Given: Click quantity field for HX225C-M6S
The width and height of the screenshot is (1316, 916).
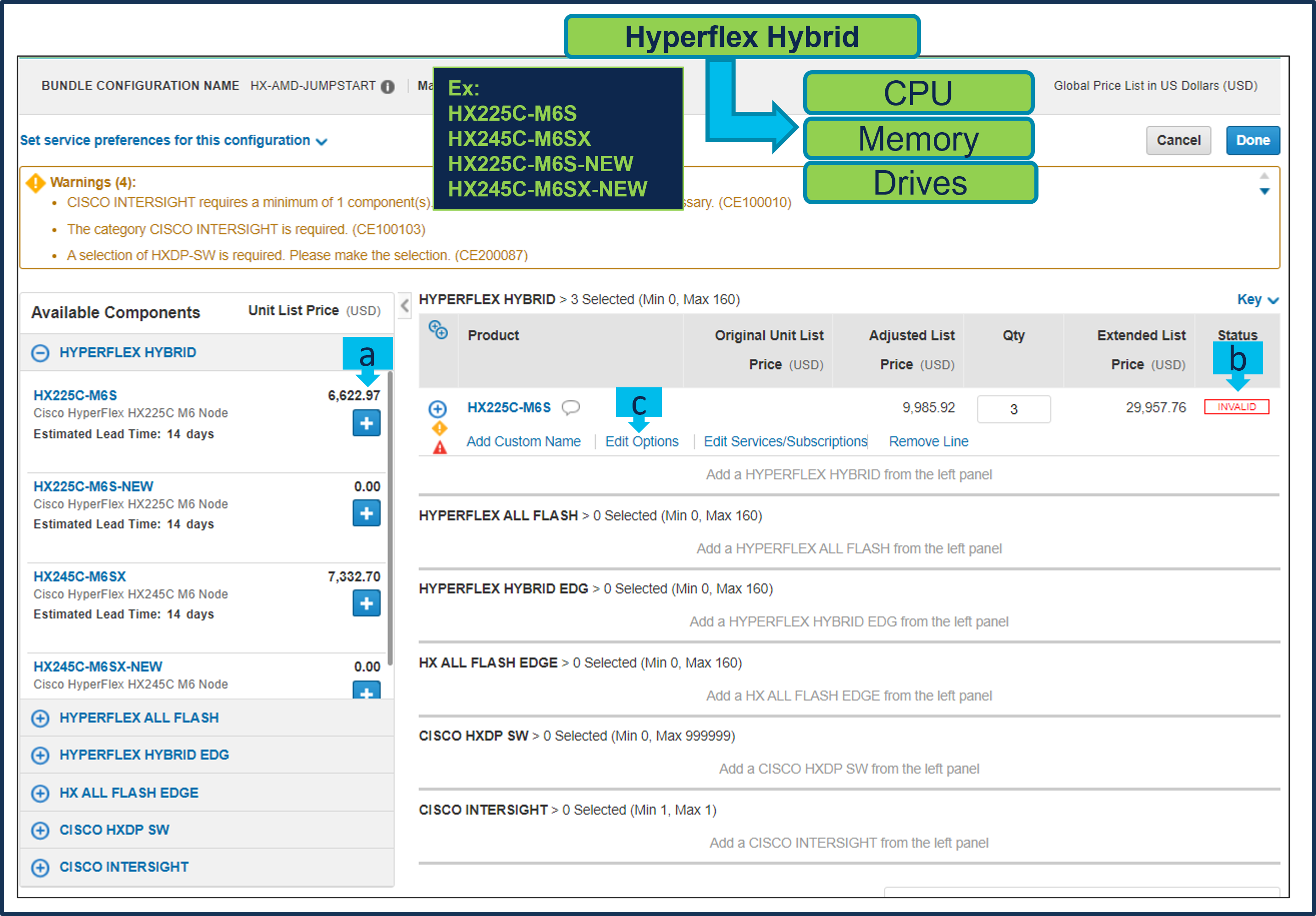Looking at the screenshot, I should click(x=1013, y=409).
